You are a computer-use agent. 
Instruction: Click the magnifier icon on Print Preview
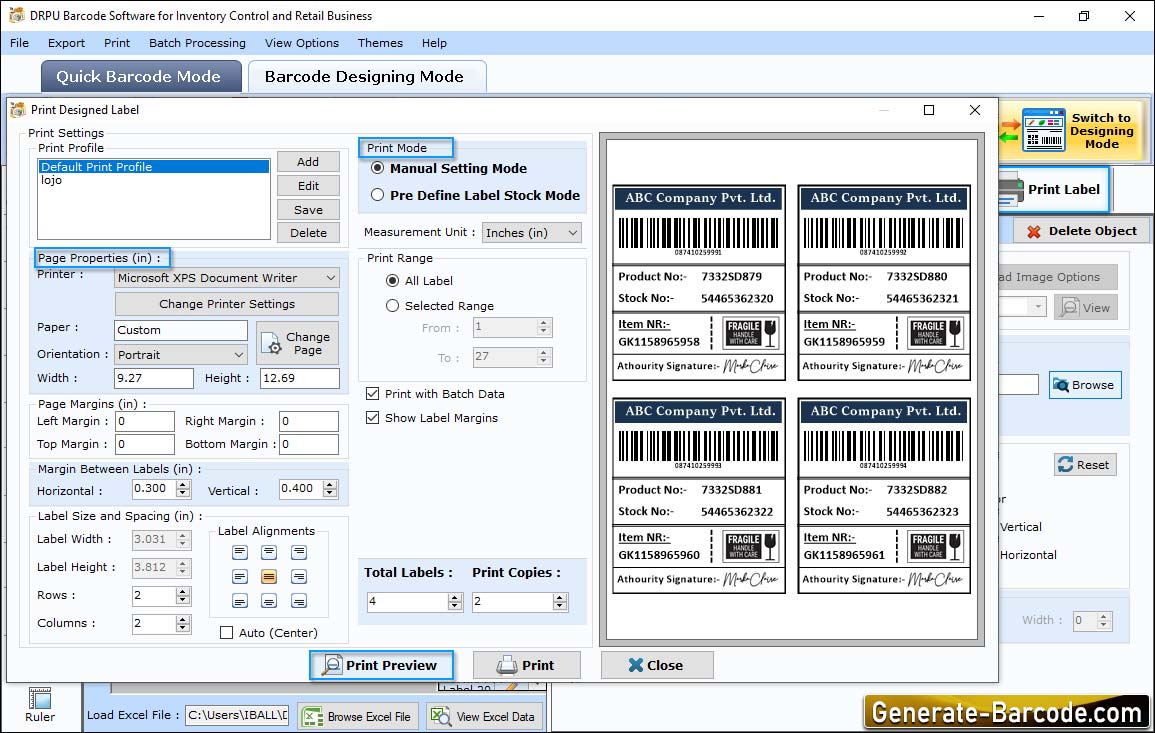(x=332, y=665)
